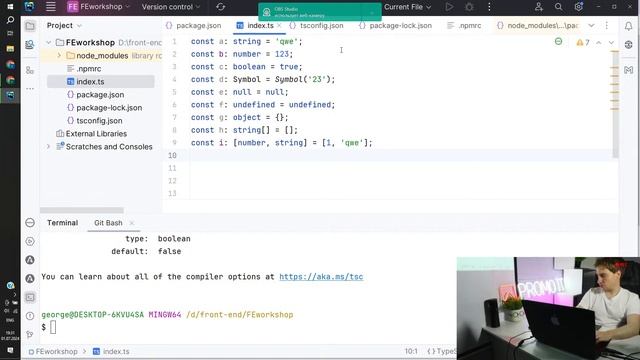Close the index.ts editor tab

point(279,25)
